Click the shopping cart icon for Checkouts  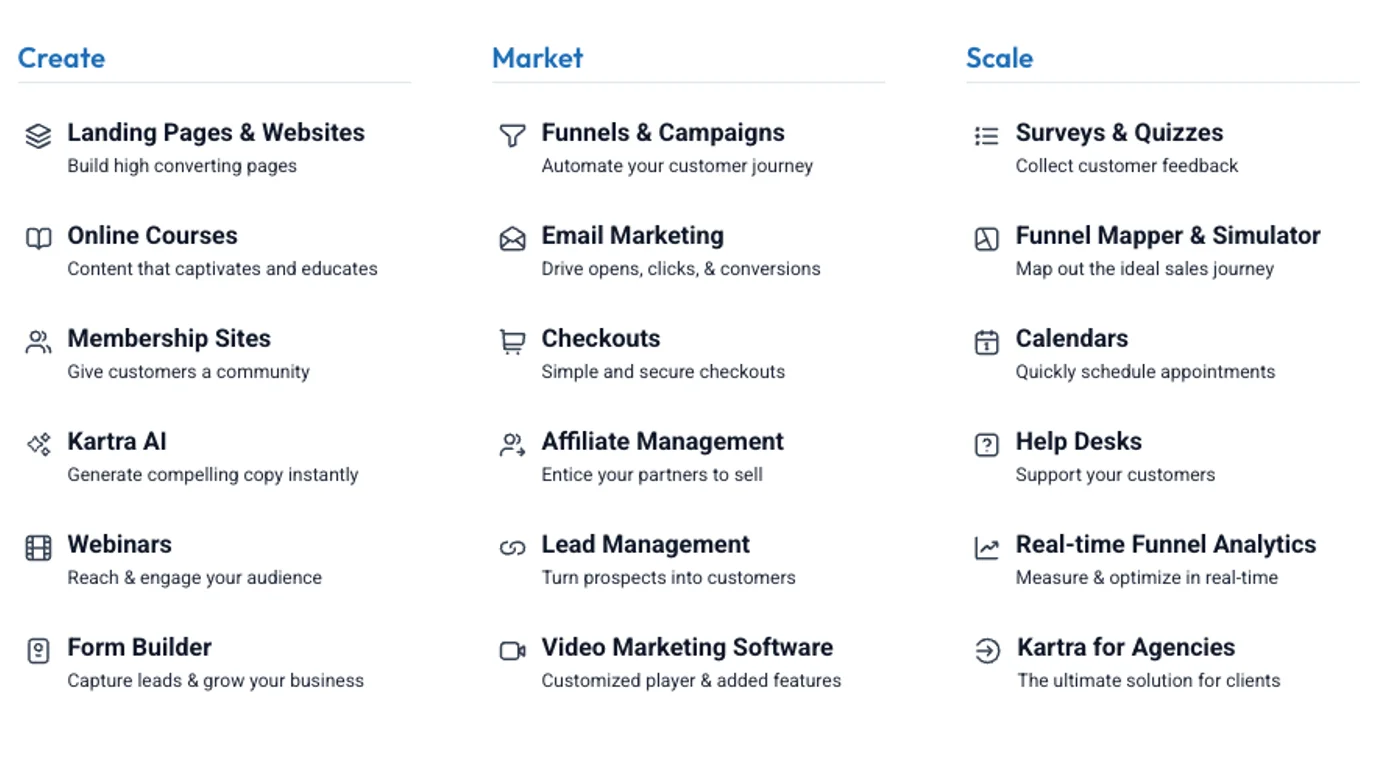coord(512,342)
